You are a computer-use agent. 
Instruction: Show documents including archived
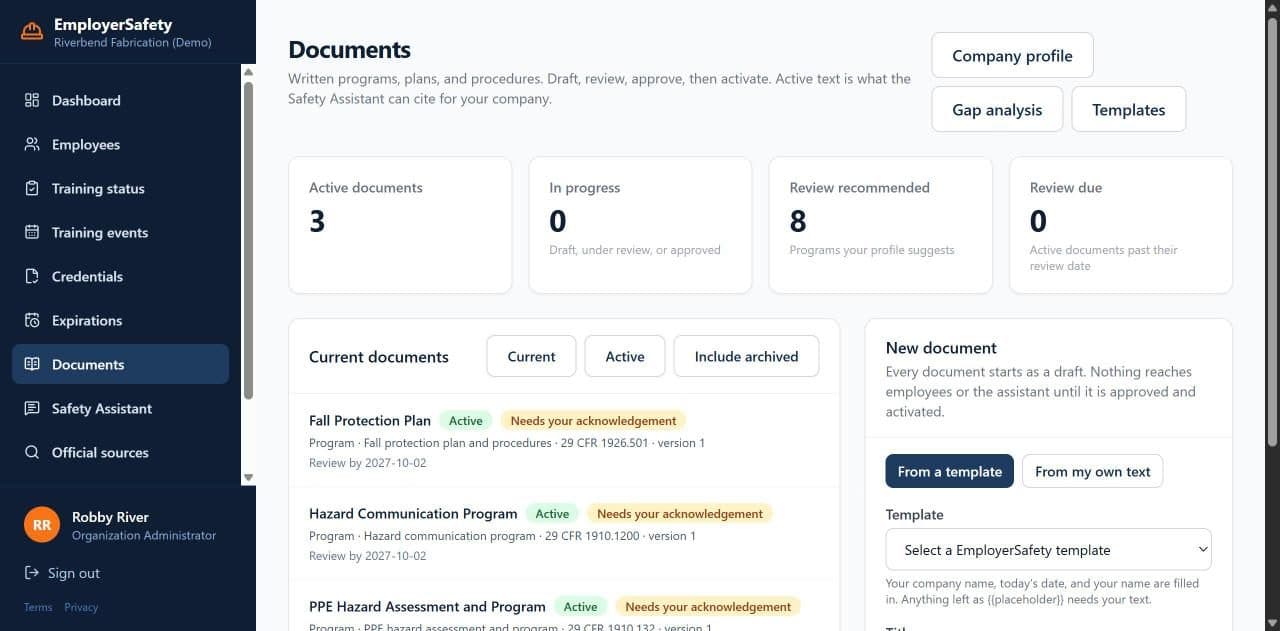coord(746,356)
